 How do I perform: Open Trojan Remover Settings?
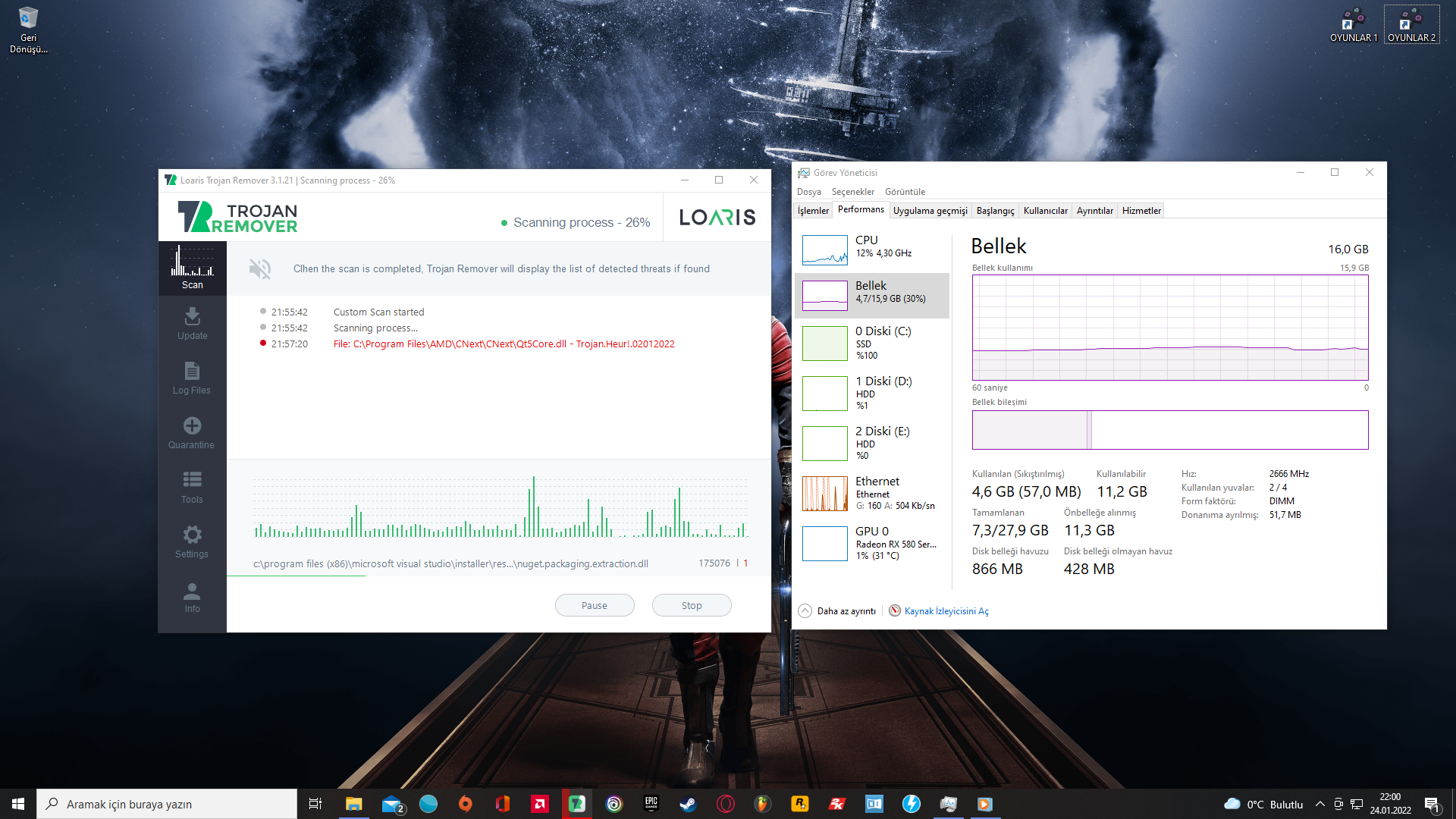click(192, 541)
